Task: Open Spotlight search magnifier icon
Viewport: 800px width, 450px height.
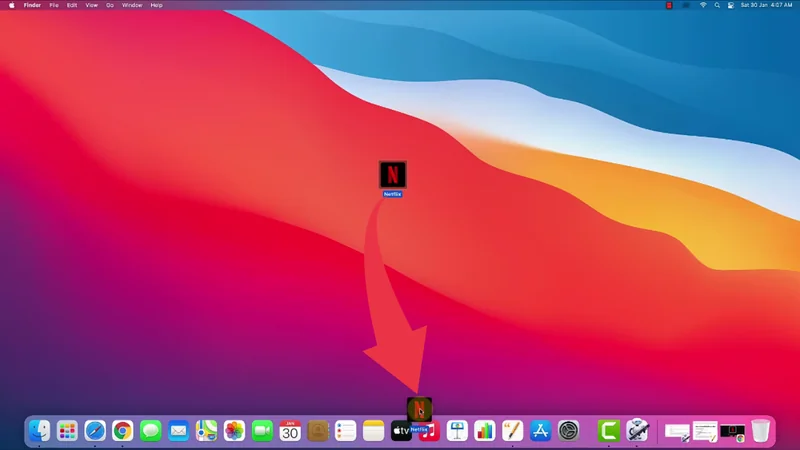Action: tap(717, 5)
